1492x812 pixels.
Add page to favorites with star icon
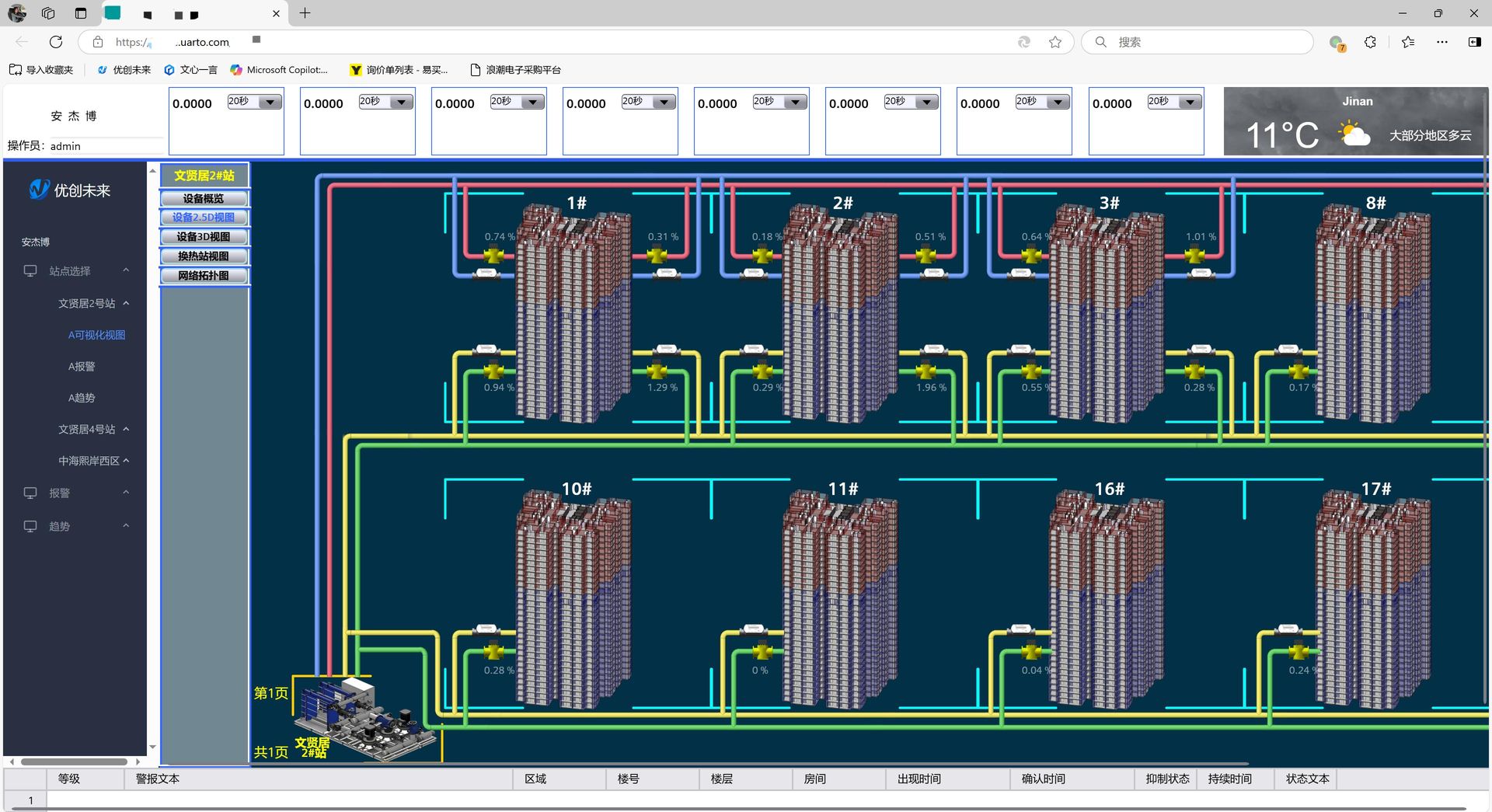(x=1055, y=42)
